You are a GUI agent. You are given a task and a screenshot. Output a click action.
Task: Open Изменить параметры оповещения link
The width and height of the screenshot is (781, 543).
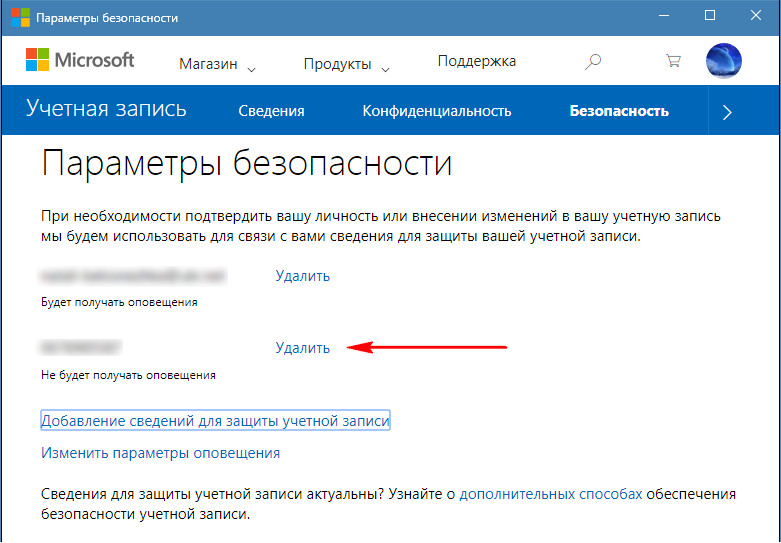pos(160,453)
